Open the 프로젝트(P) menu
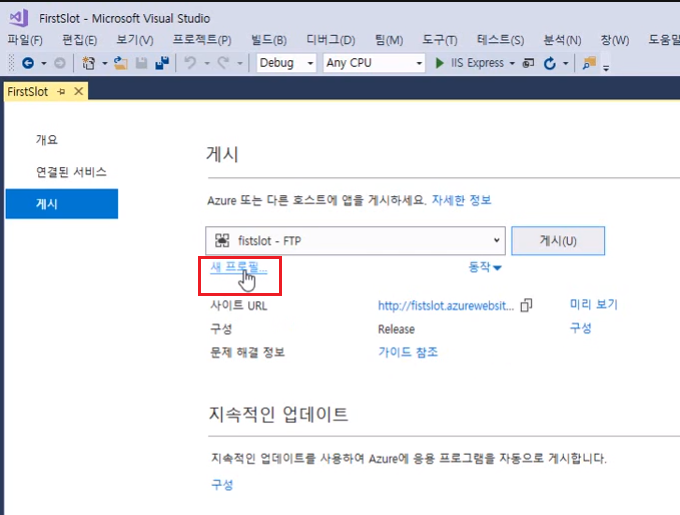The height and width of the screenshot is (515, 680). (202, 40)
